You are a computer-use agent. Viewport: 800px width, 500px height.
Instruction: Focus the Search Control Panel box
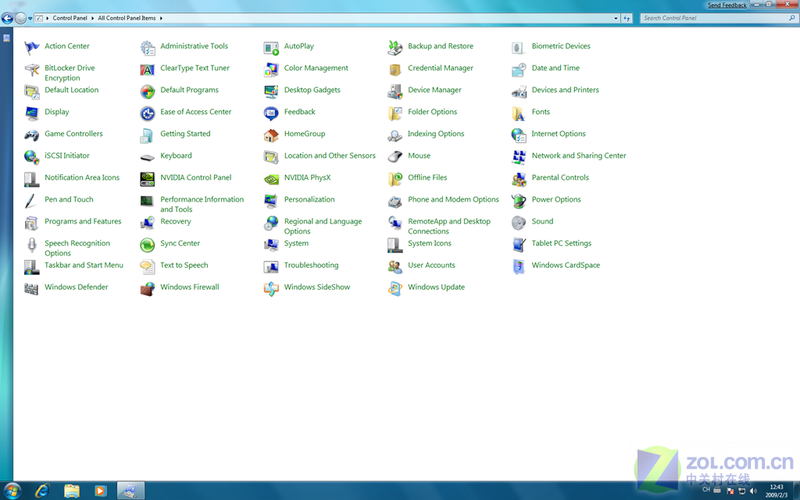coord(719,18)
